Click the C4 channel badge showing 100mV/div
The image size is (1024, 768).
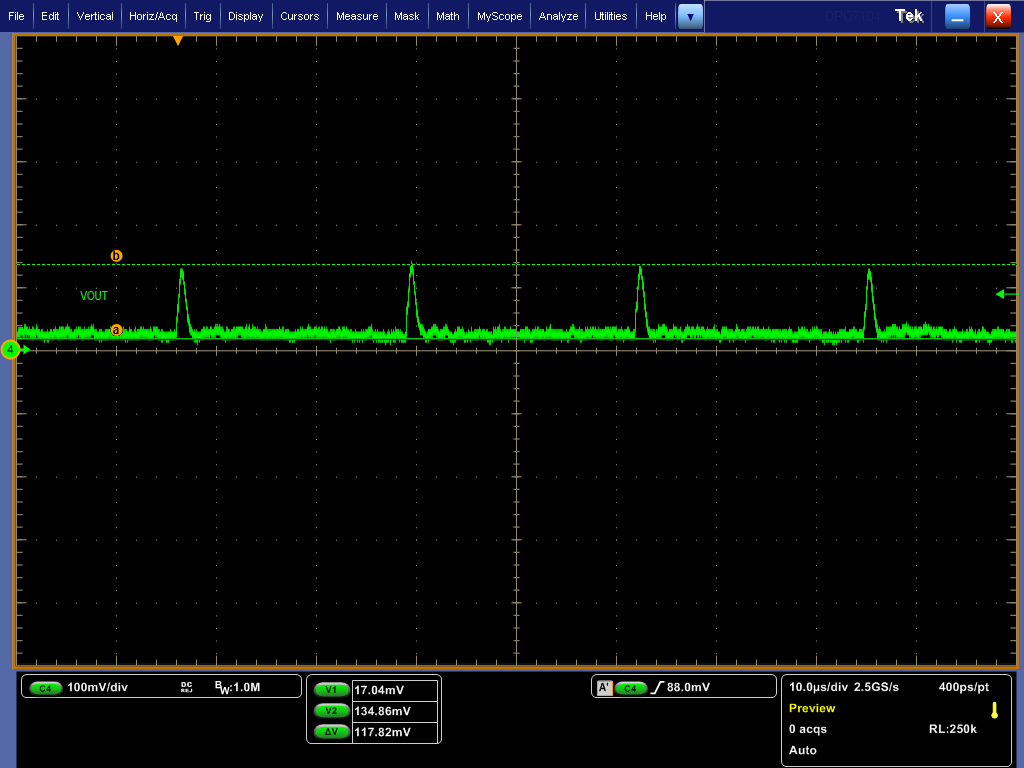[x=45, y=687]
